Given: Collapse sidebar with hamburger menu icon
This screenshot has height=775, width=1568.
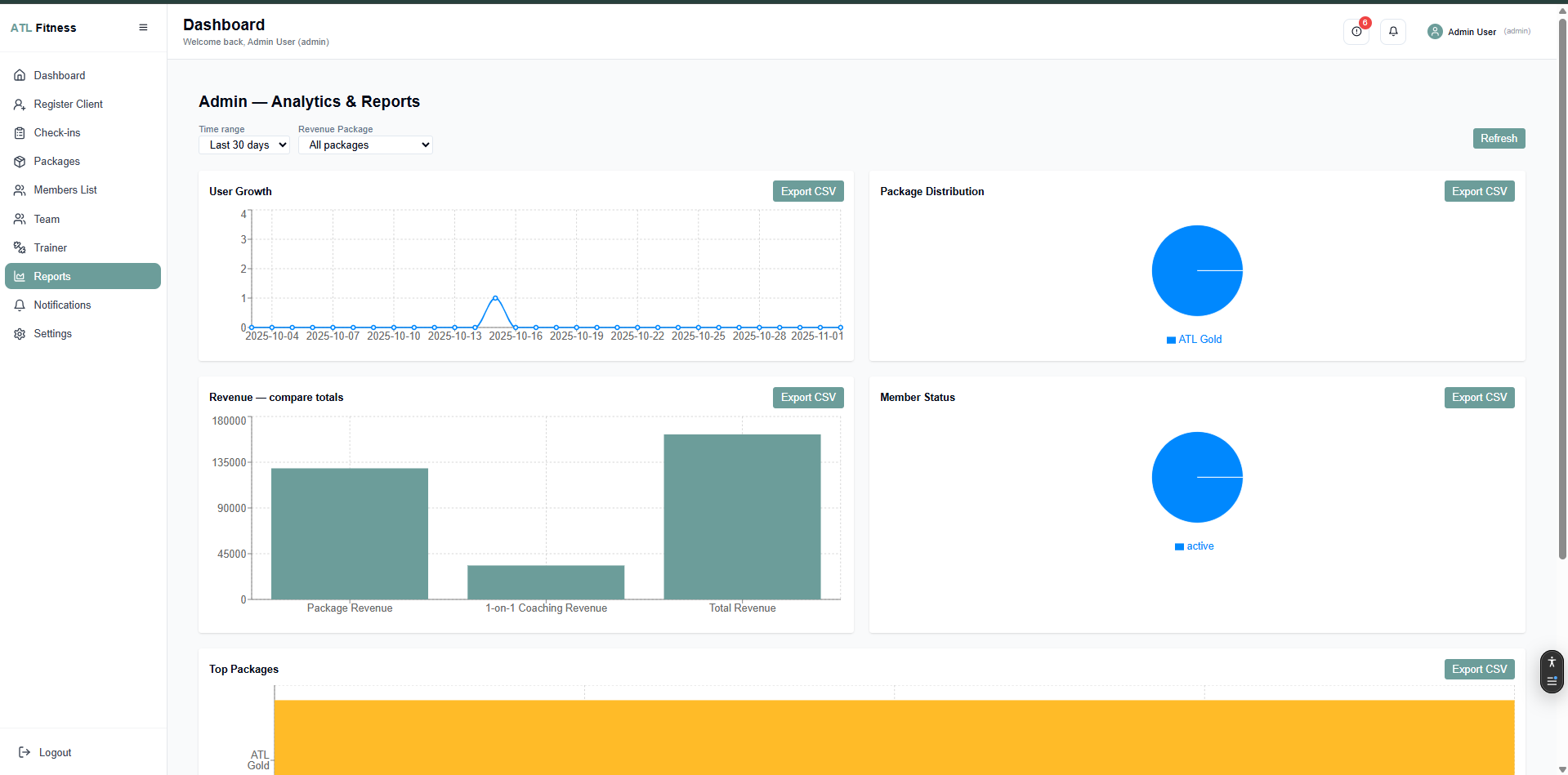Looking at the screenshot, I should (143, 28).
